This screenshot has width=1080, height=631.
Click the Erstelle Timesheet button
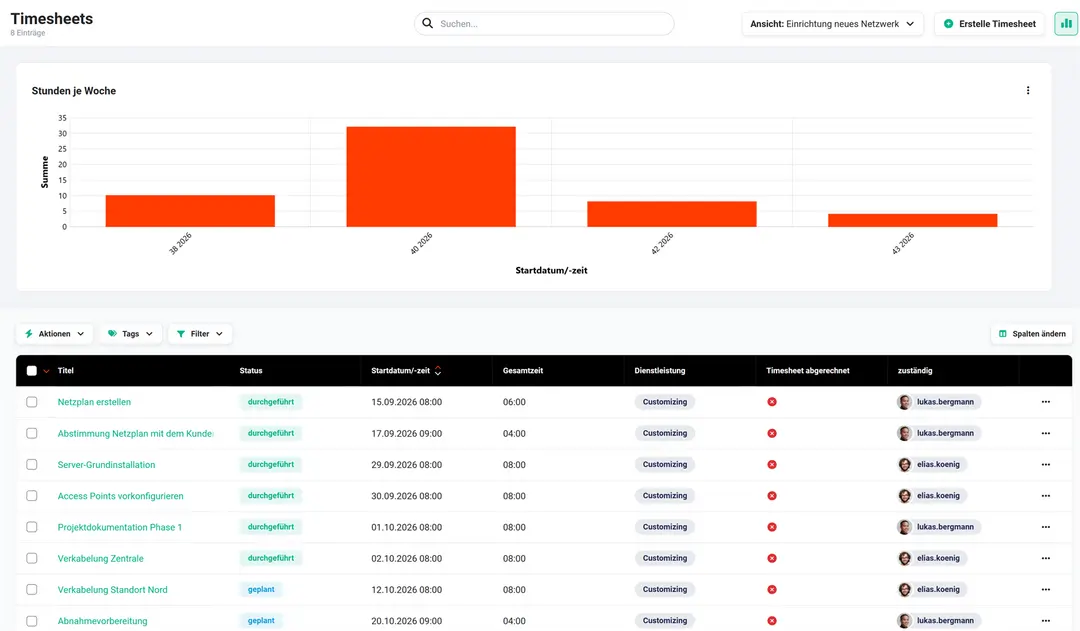coord(989,23)
